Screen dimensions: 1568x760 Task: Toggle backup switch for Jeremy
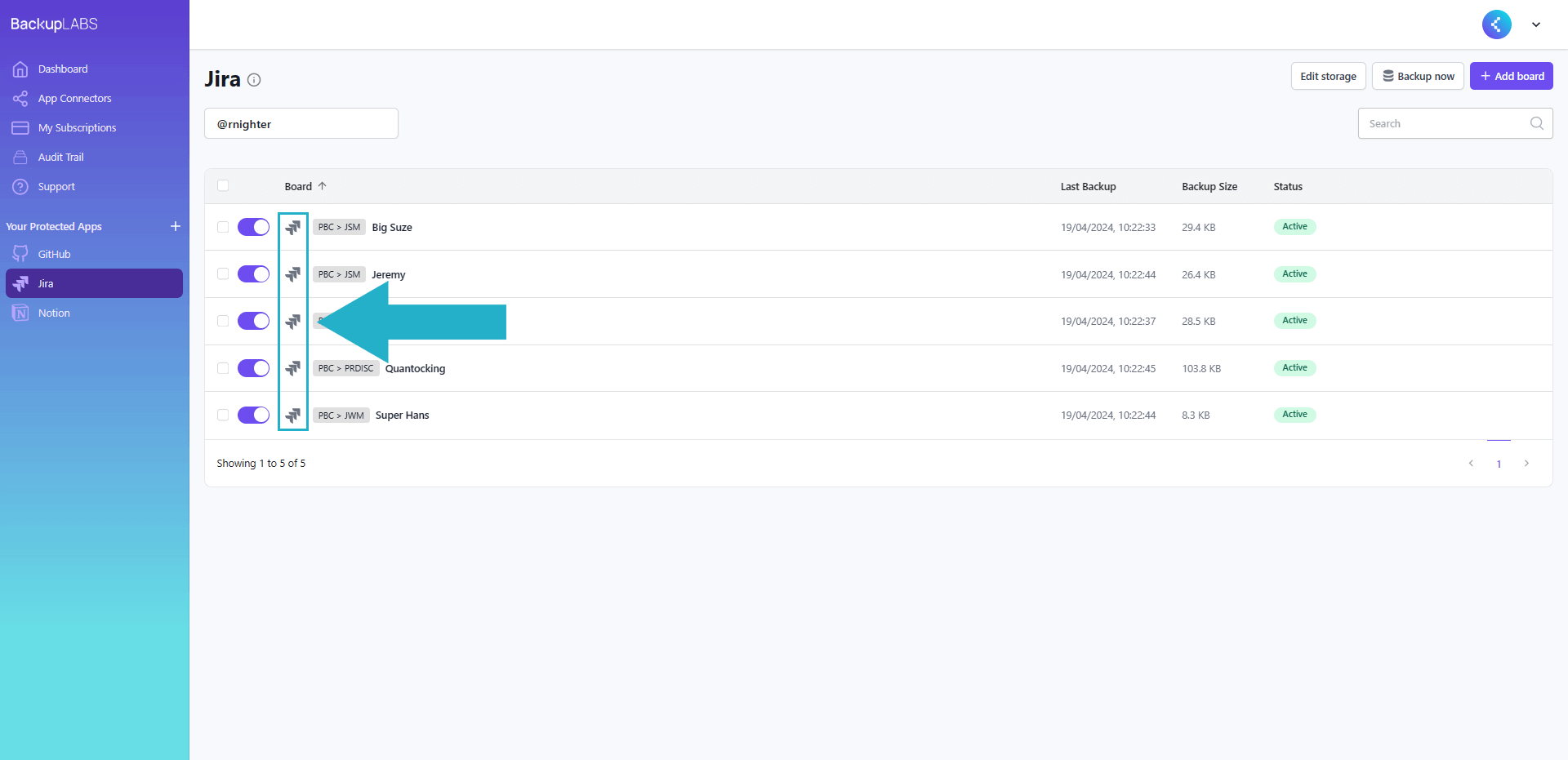pyautogui.click(x=253, y=274)
